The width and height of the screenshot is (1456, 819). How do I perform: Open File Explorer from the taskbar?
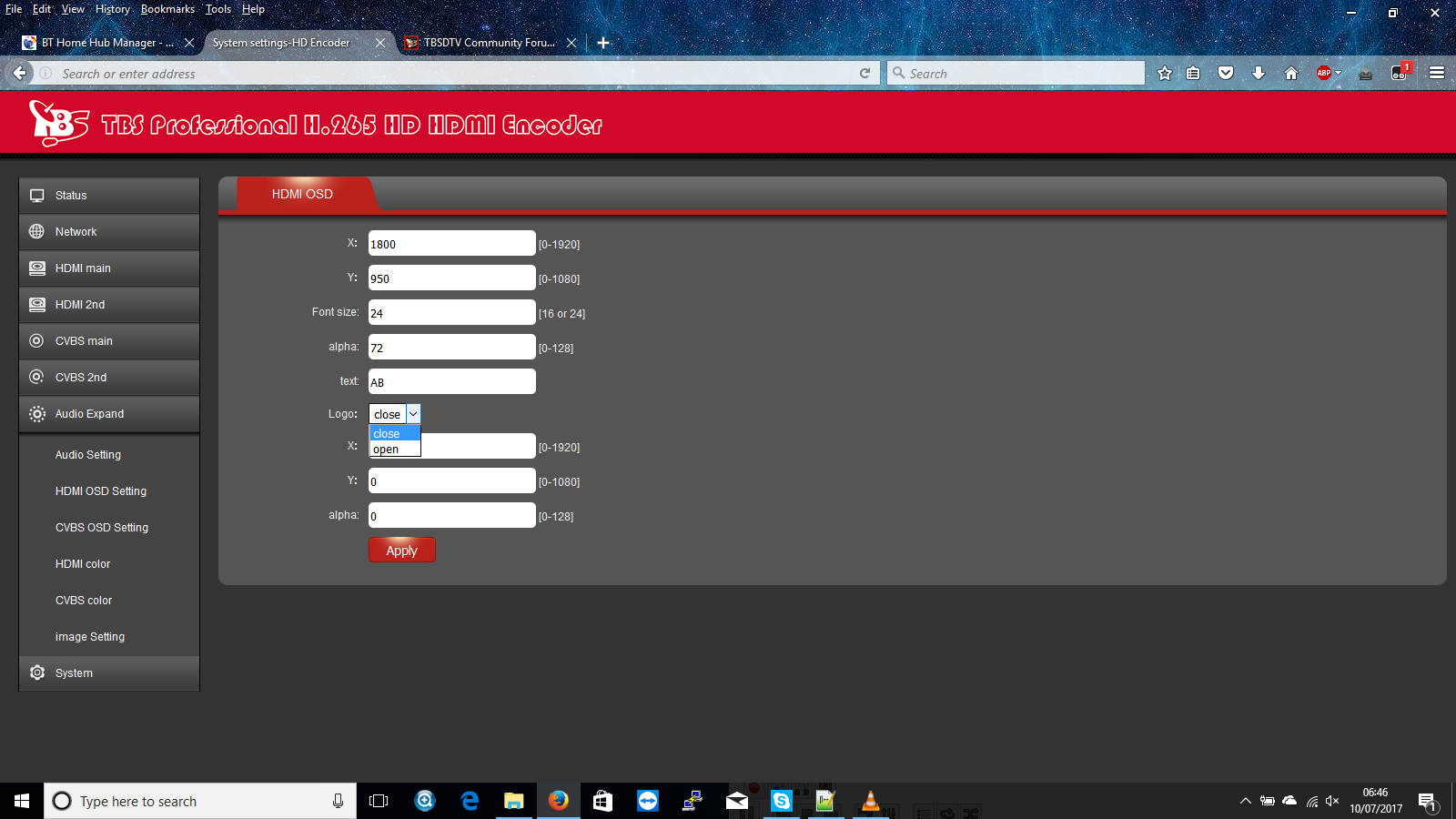[x=514, y=801]
